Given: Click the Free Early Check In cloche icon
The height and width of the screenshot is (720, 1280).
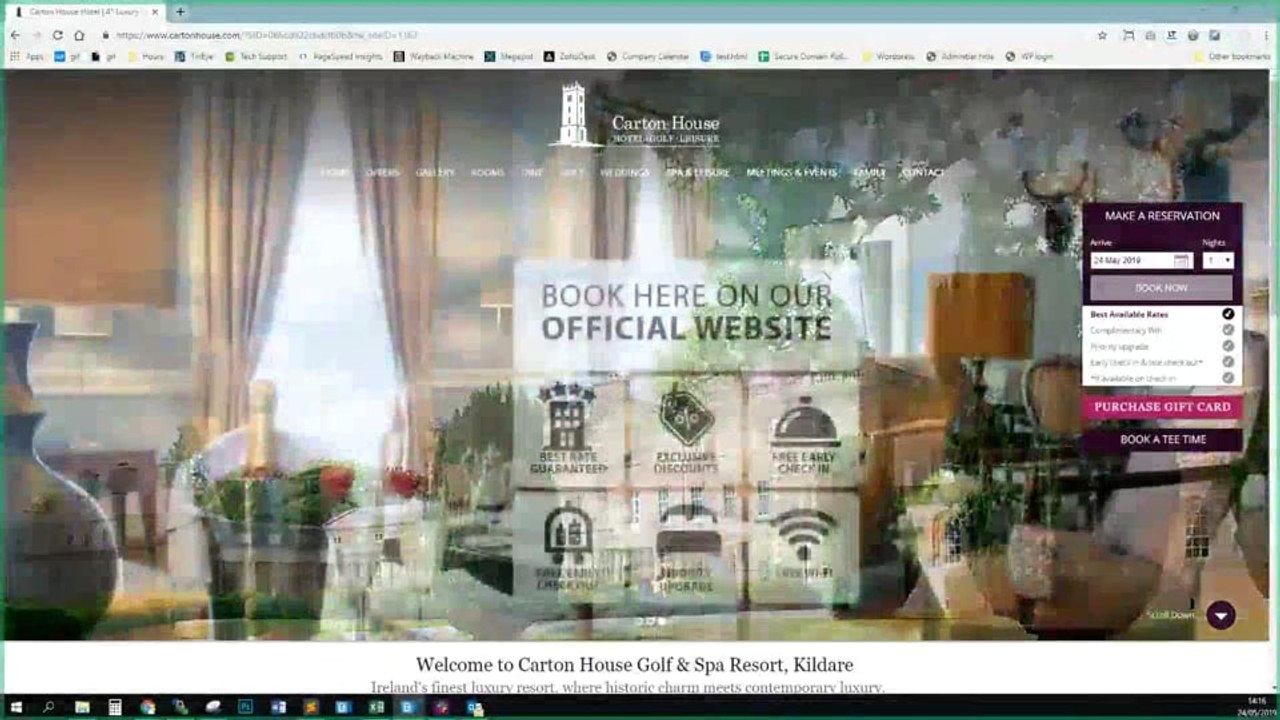Looking at the screenshot, I should (x=806, y=422).
